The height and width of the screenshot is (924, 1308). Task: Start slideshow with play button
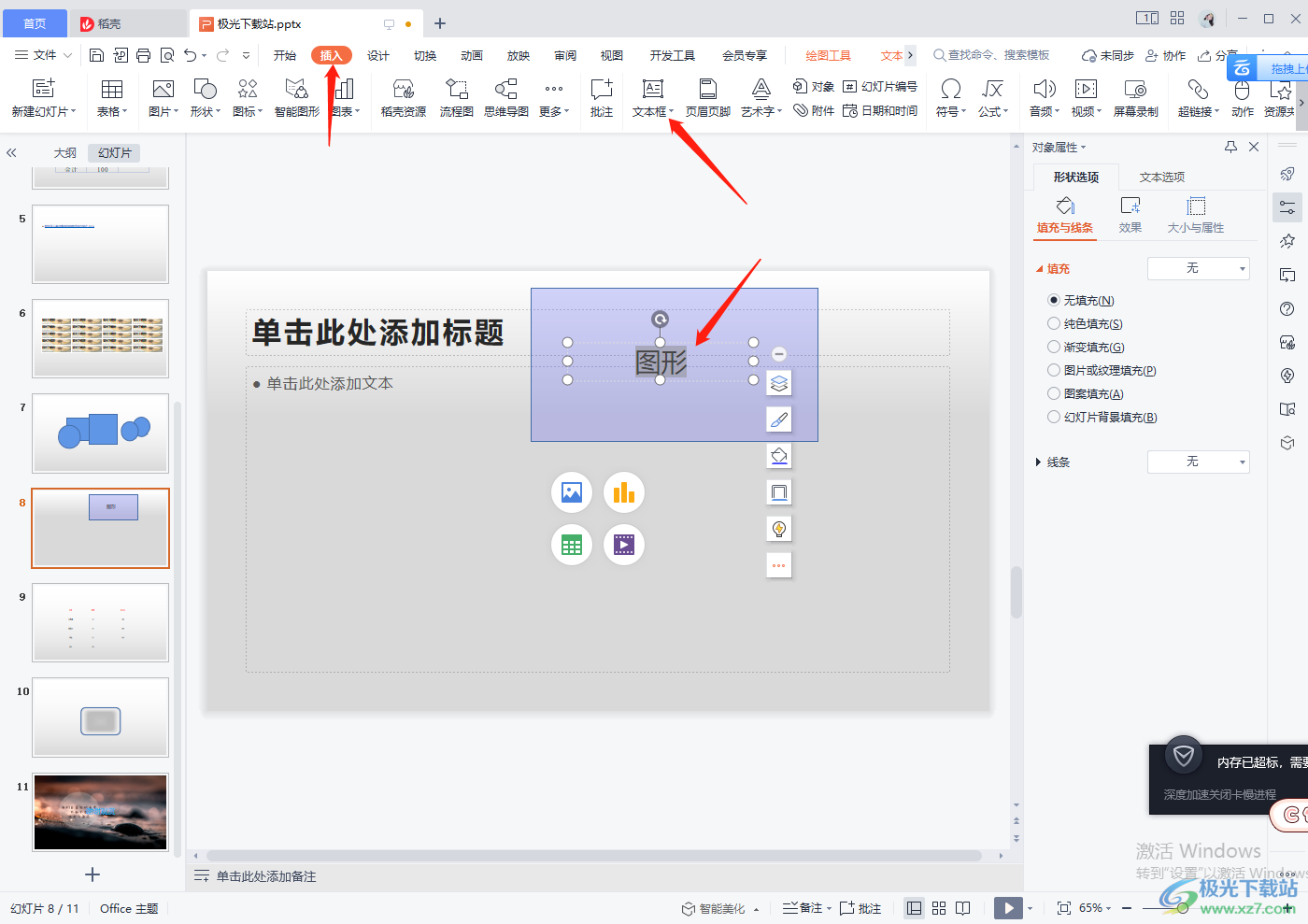point(1008,908)
